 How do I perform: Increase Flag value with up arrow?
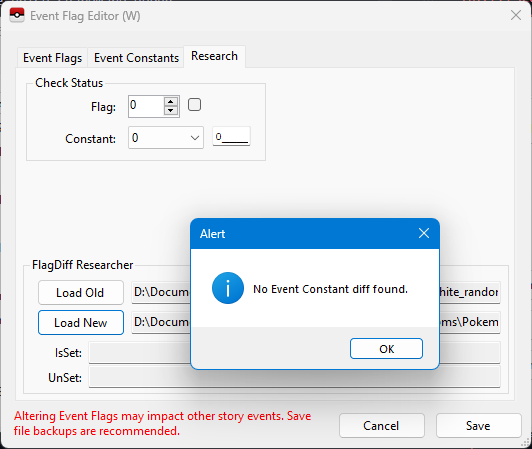coord(171,102)
